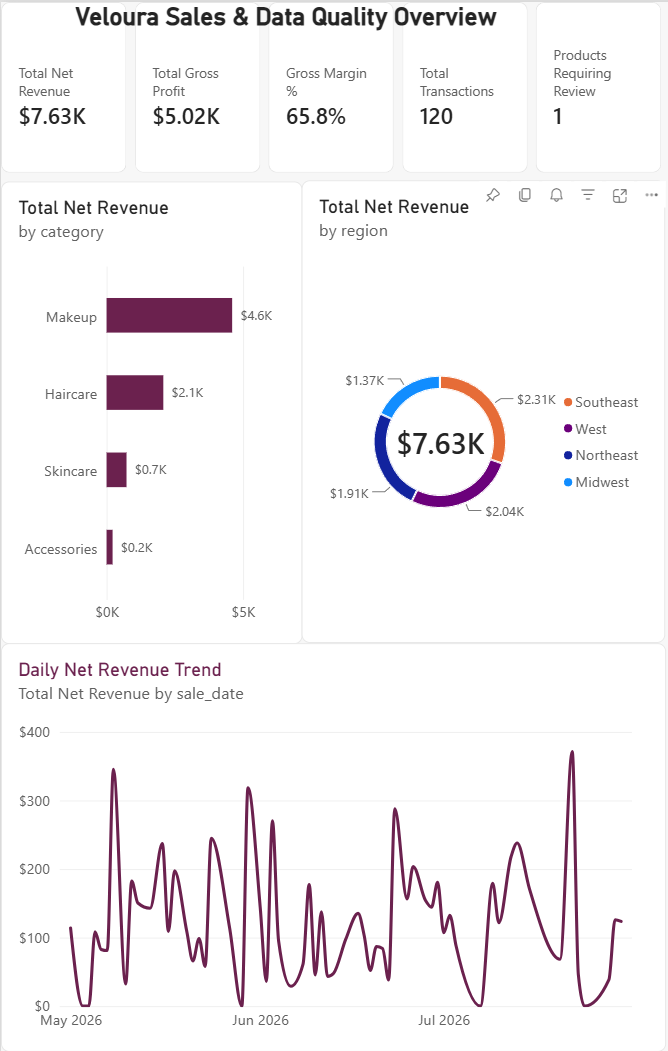Copy the region donut visual

click(525, 195)
